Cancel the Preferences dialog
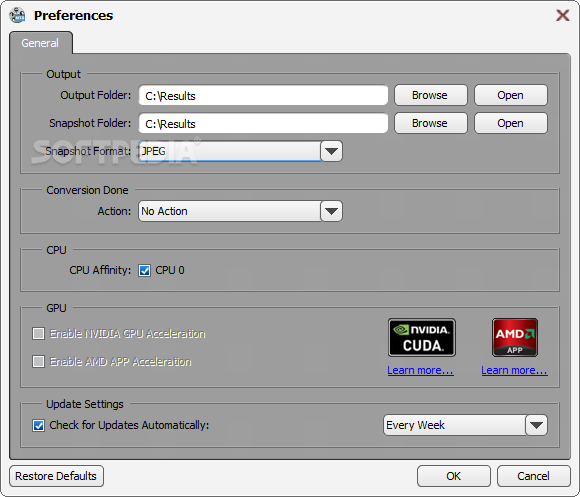 pos(533,476)
